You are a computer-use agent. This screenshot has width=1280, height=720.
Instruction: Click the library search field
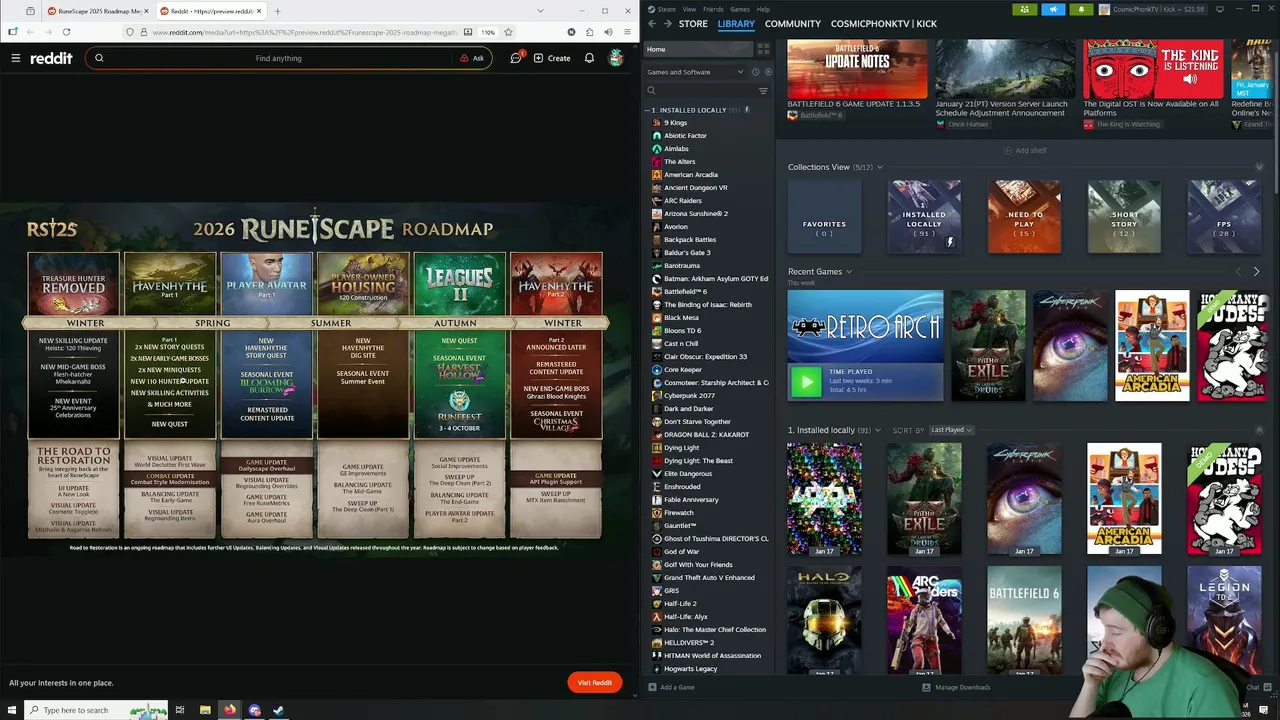(700, 91)
